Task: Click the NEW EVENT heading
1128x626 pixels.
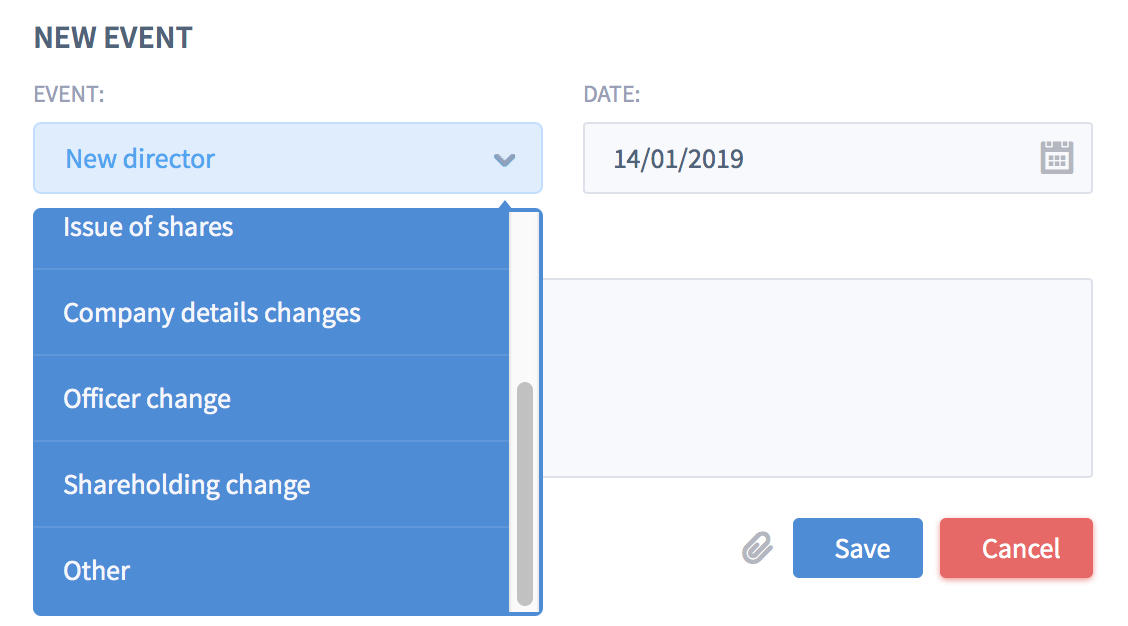Action: pos(113,38)
